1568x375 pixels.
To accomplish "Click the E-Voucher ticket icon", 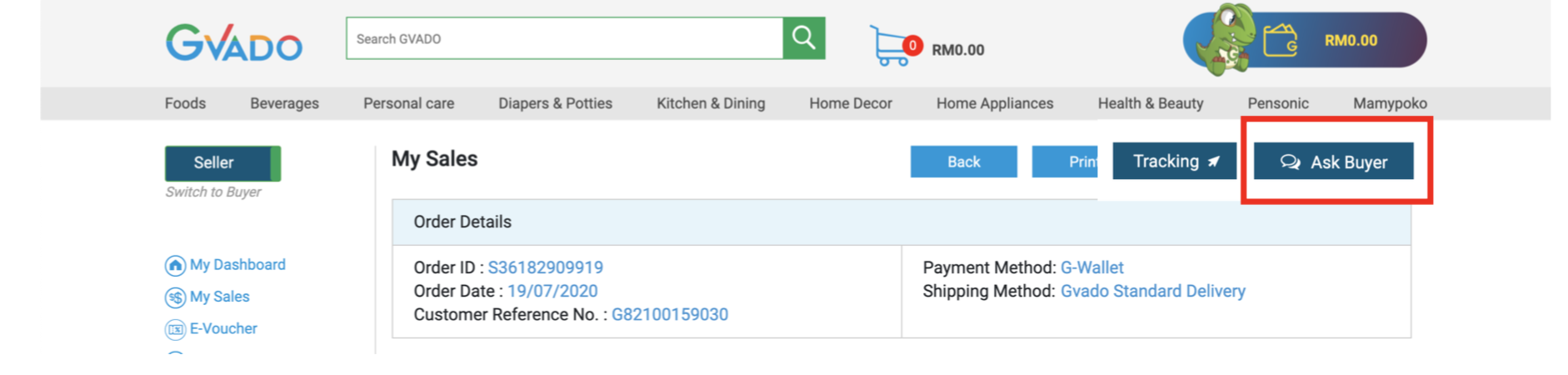I will (175, 329).
